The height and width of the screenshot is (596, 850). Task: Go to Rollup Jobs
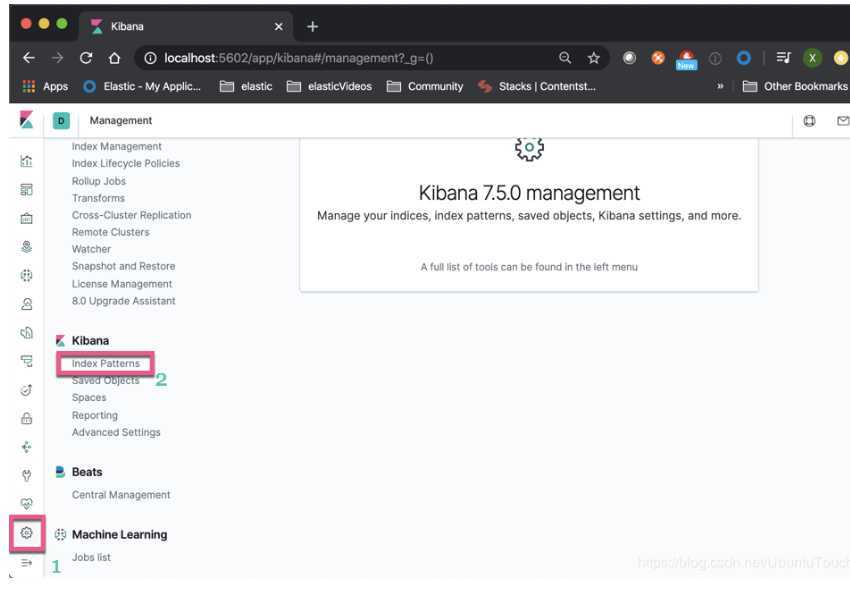point(99,181)
